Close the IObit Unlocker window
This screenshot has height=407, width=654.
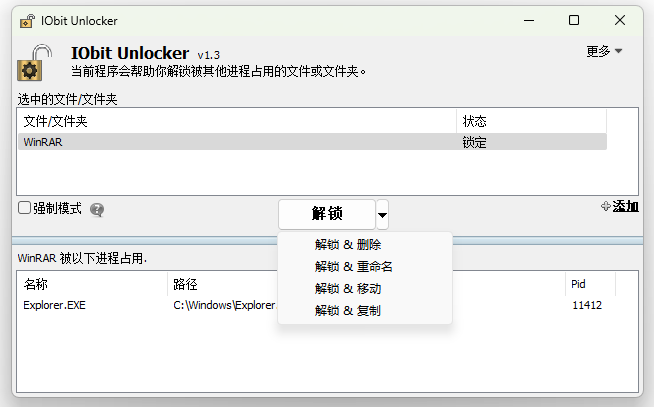point(620,20)
